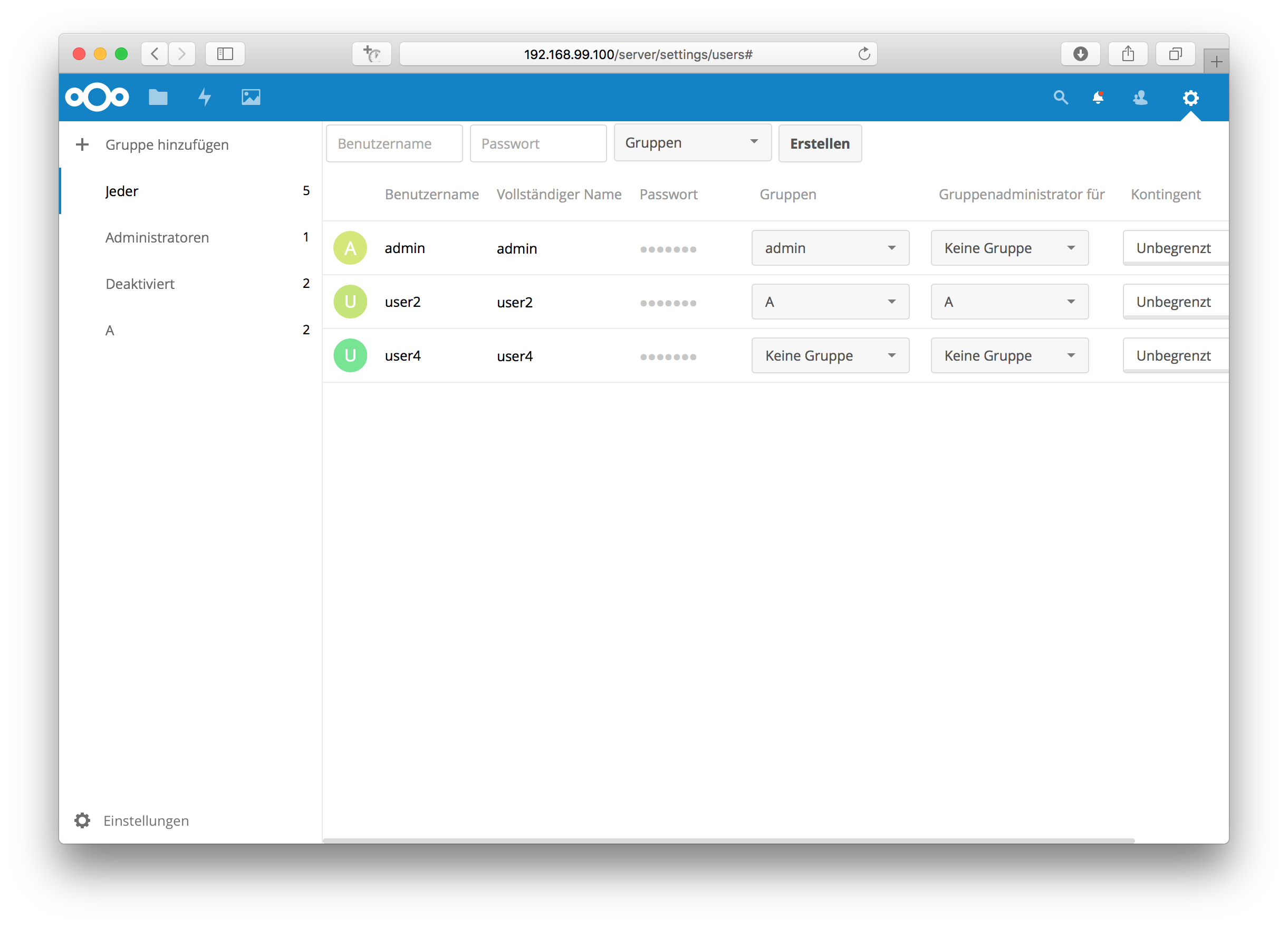Open user2's Kontingent Unbegrenzt dropdown

point(1176,302)
